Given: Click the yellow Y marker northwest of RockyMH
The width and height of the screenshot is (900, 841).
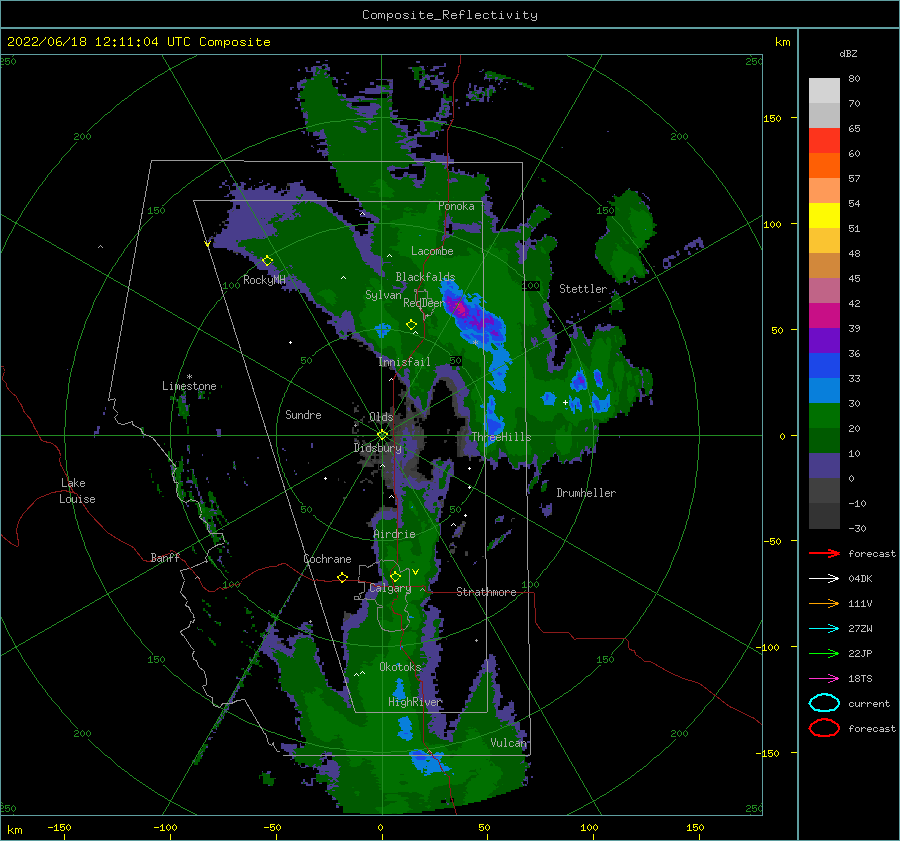Looking at the screenshot, I should click(207, 244).
